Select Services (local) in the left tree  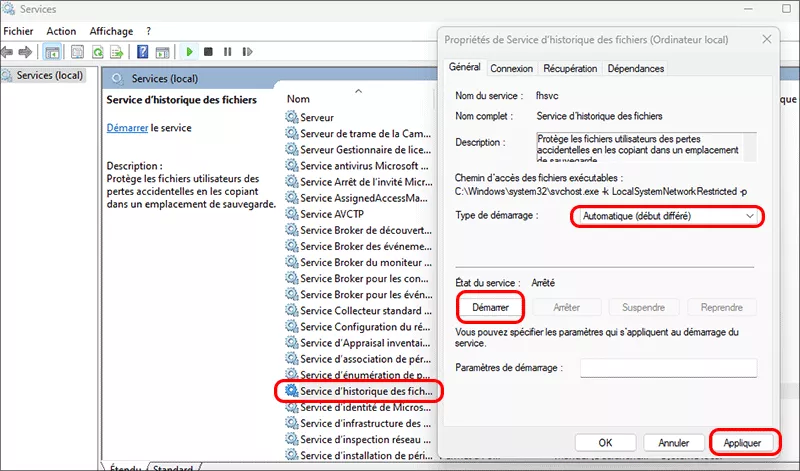pos(50,76)
